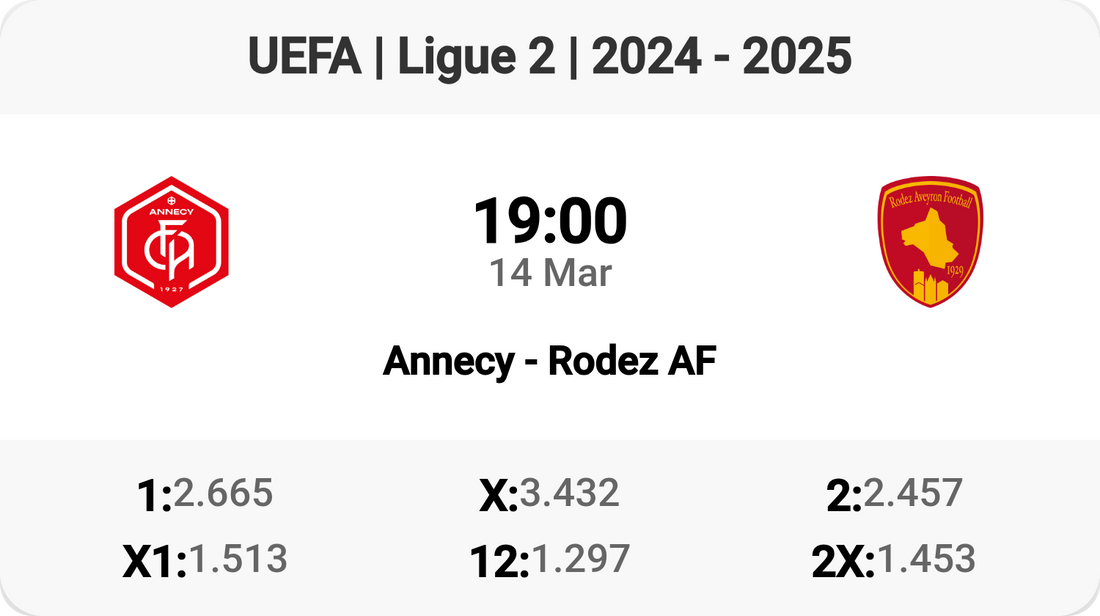Screen dimensions: 1100x616
Task: Choose double chance X1 odds 1.513
Action: pyautogui.click(x=238, y=560)
